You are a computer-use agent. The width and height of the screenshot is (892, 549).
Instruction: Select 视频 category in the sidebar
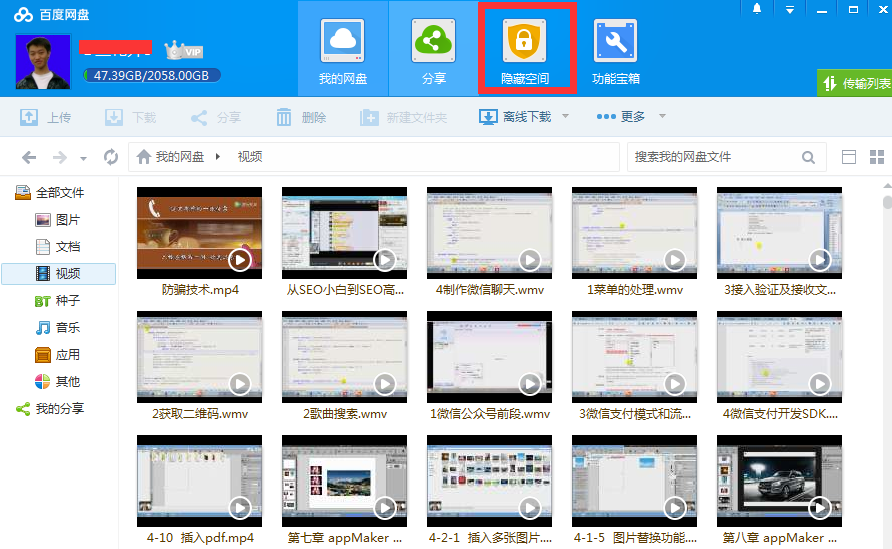[x=59, y=274]
